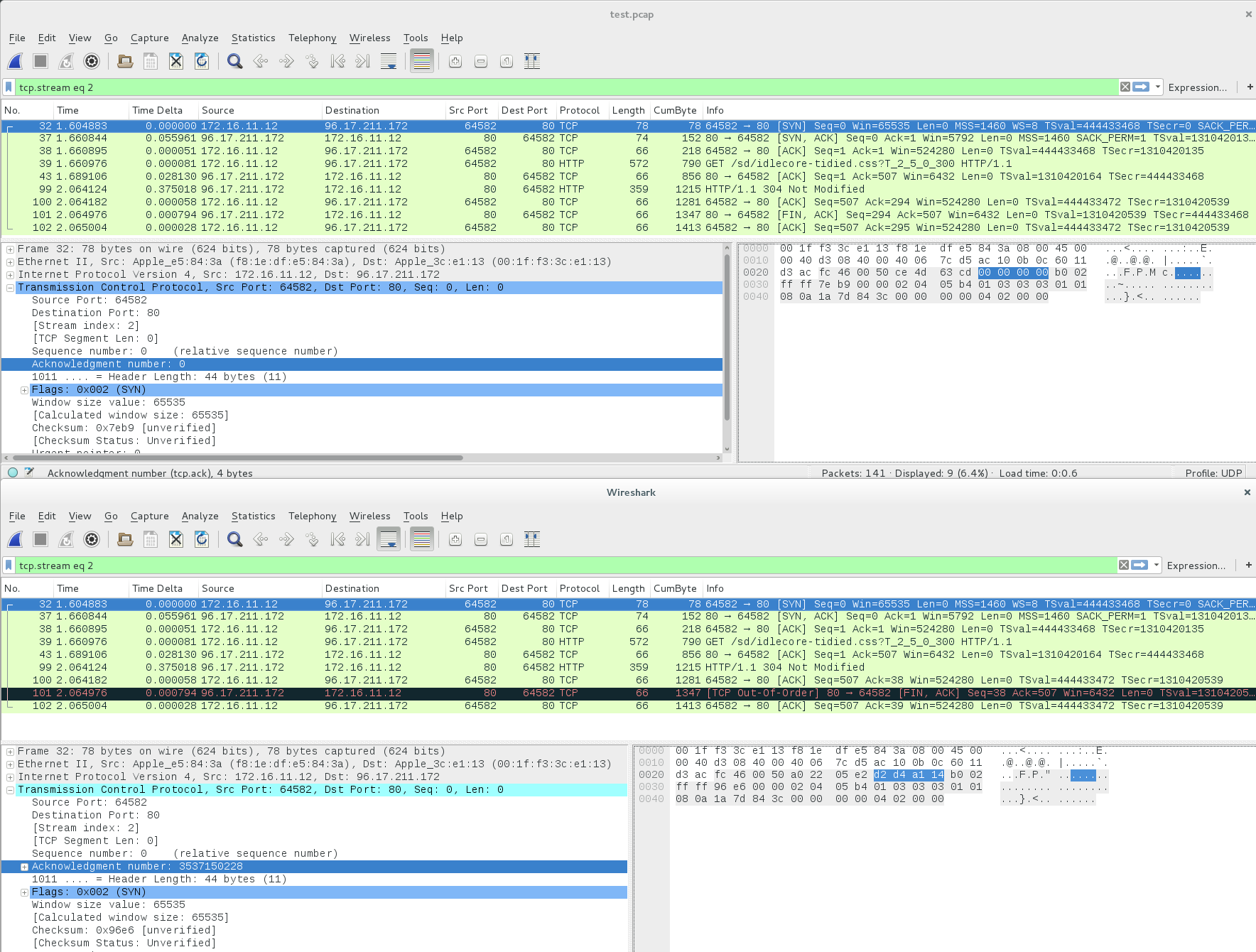Expand Acknowledgment number 3537150228 in Wireshark window
The image size is (1256, 952).
24,867
